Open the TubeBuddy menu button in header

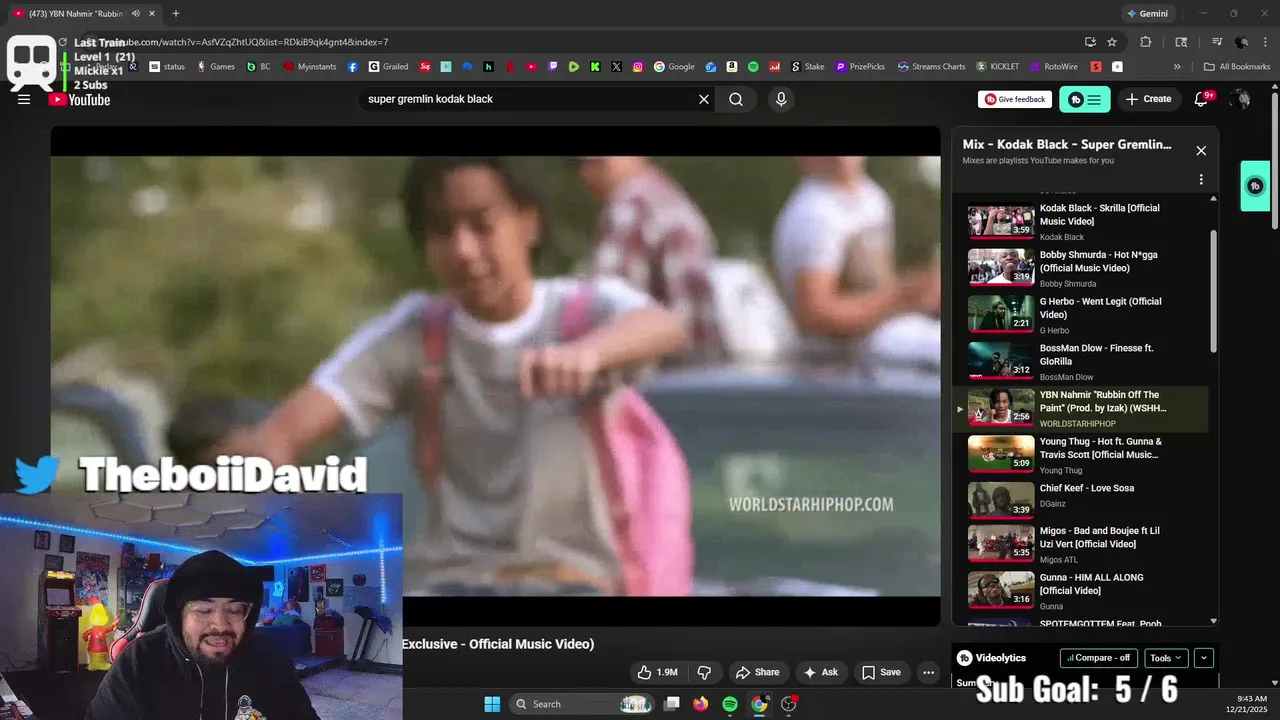(1085, 99)
